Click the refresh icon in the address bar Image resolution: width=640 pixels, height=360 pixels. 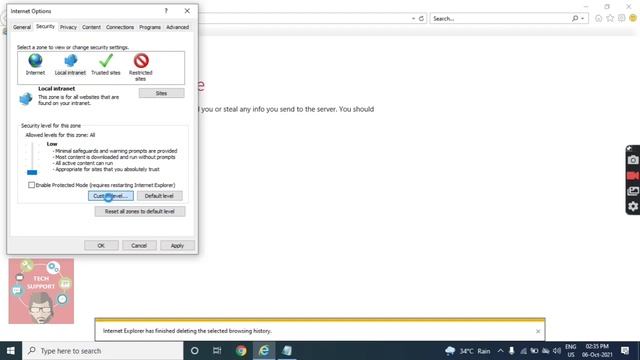click(421, 18)
